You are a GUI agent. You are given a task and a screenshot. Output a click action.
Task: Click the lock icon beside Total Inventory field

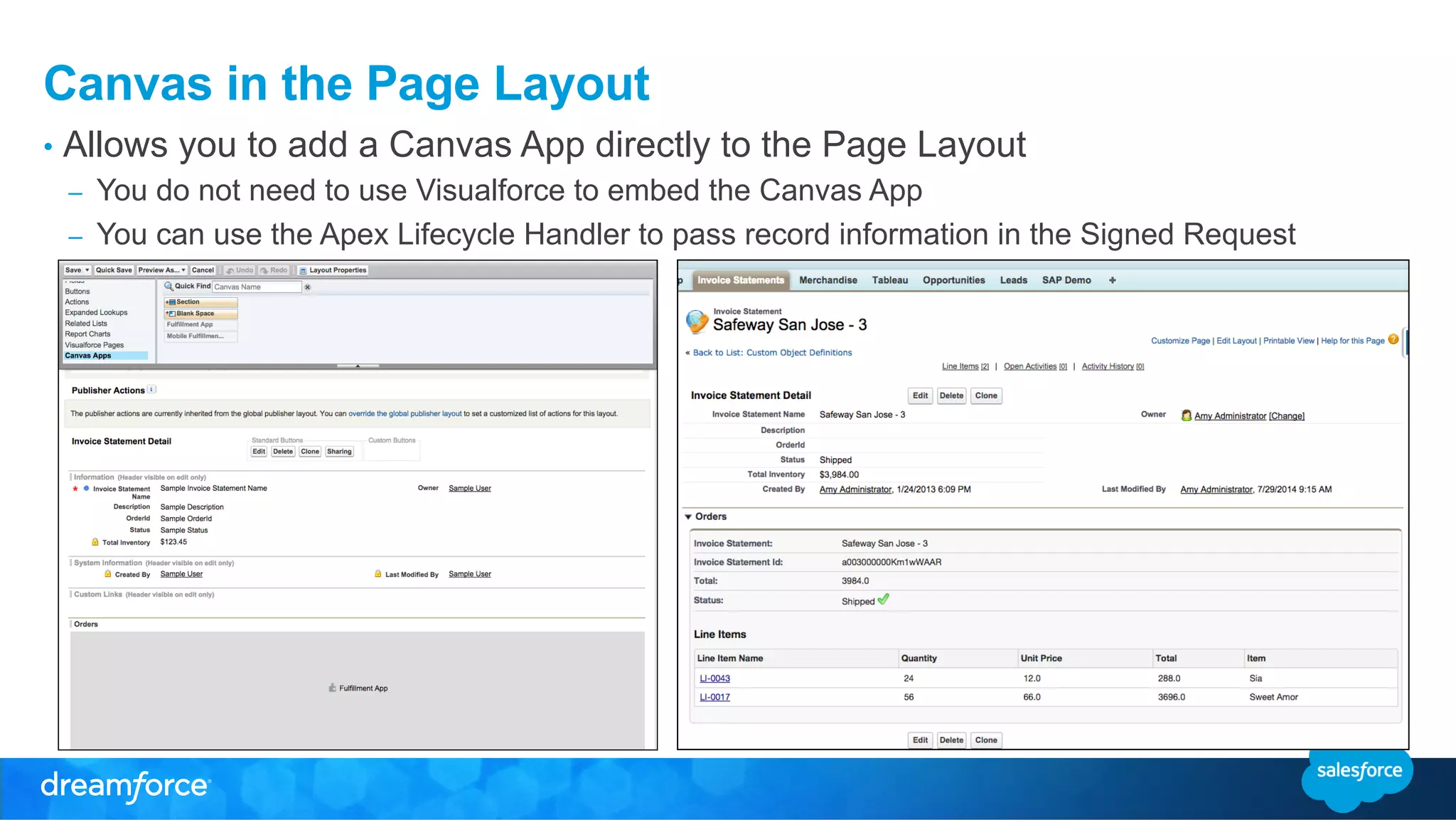pyautogui.click(x=95, y=542)
